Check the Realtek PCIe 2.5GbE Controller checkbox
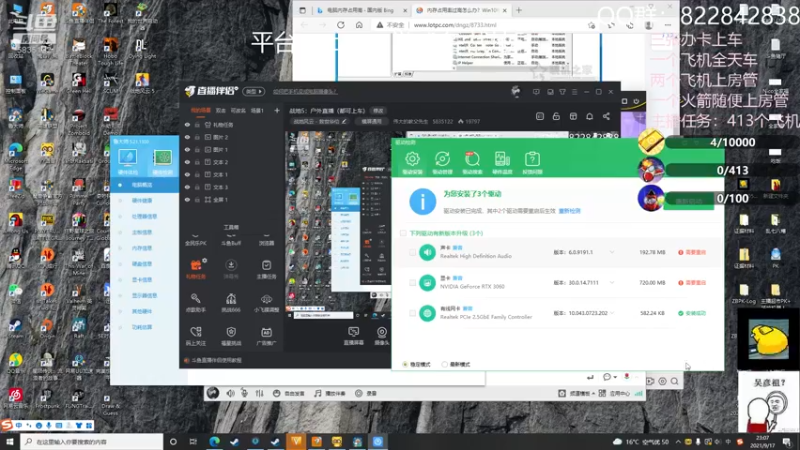Viewport: 800px width, 450px height. tap(412, 313)
